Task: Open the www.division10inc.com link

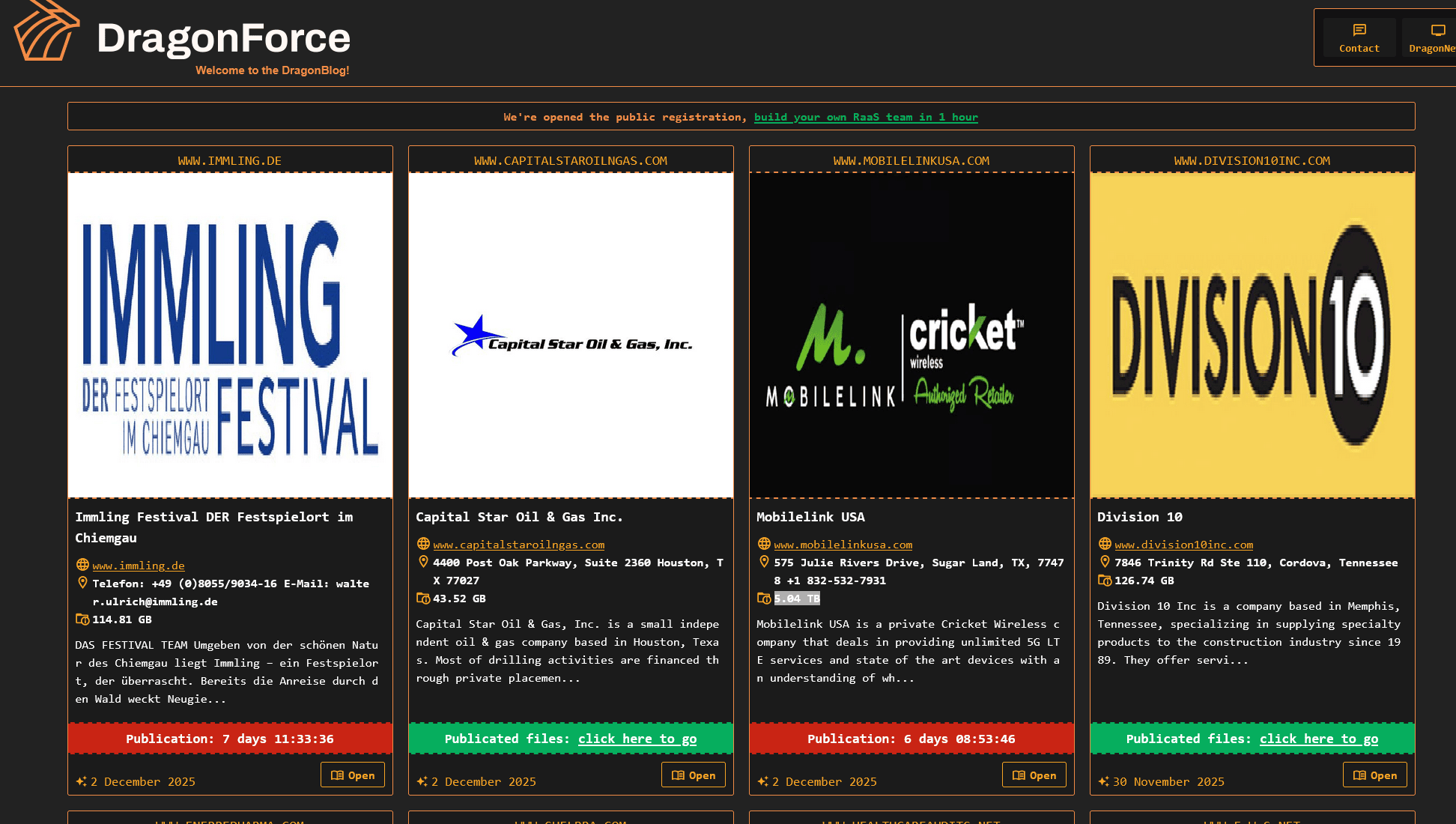Action: coord(1183,545)
